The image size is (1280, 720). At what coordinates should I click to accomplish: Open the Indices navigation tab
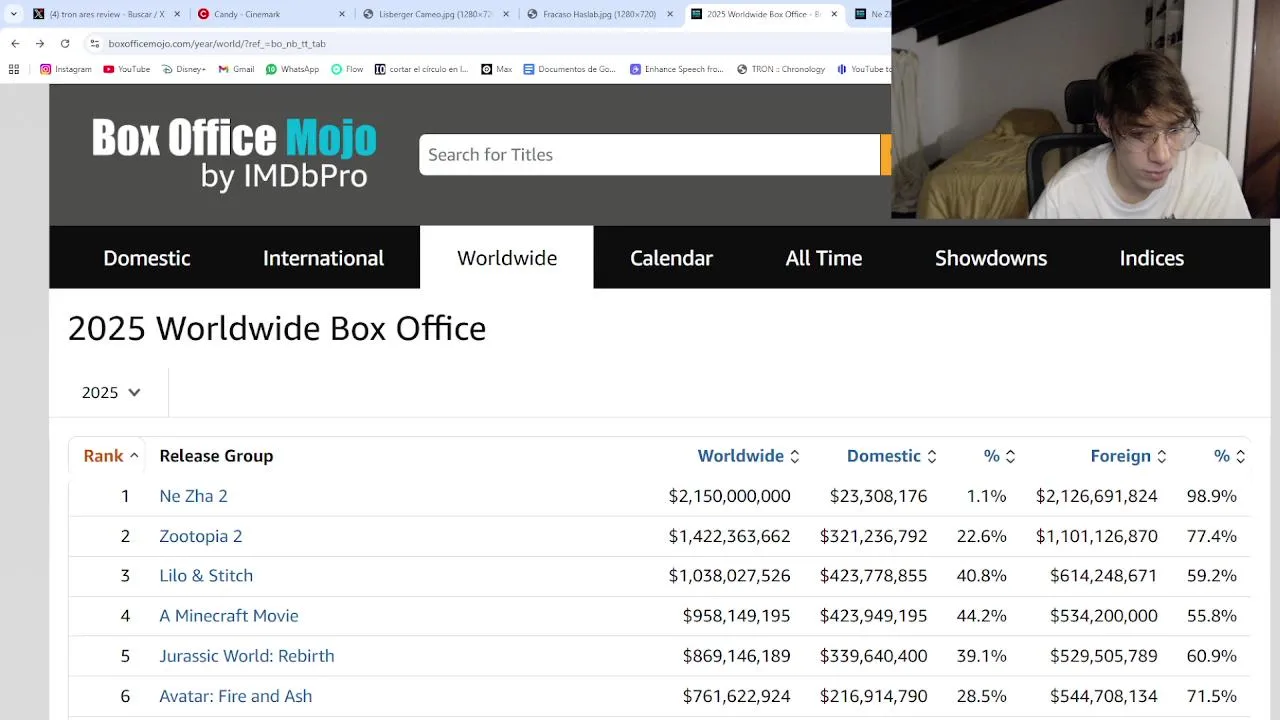coord(1152,258)
